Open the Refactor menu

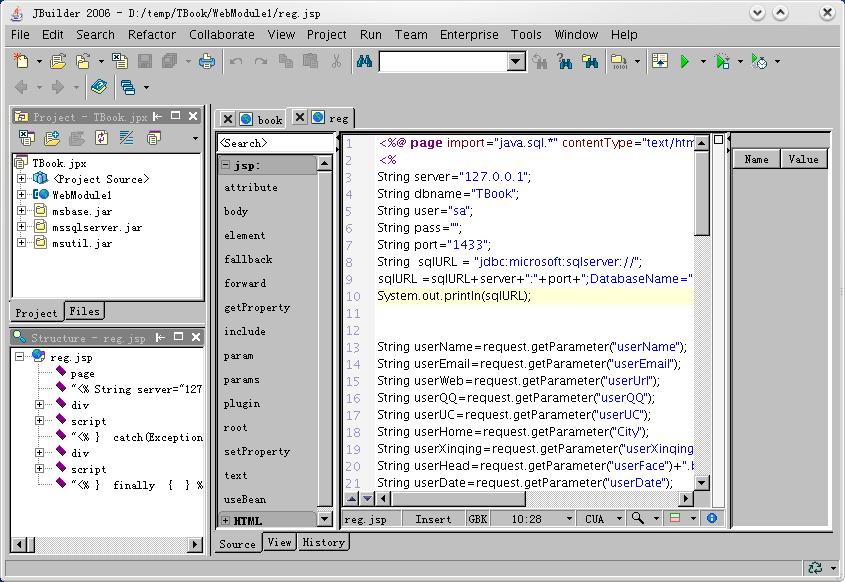pyautogui.click(x=152, y=34)
